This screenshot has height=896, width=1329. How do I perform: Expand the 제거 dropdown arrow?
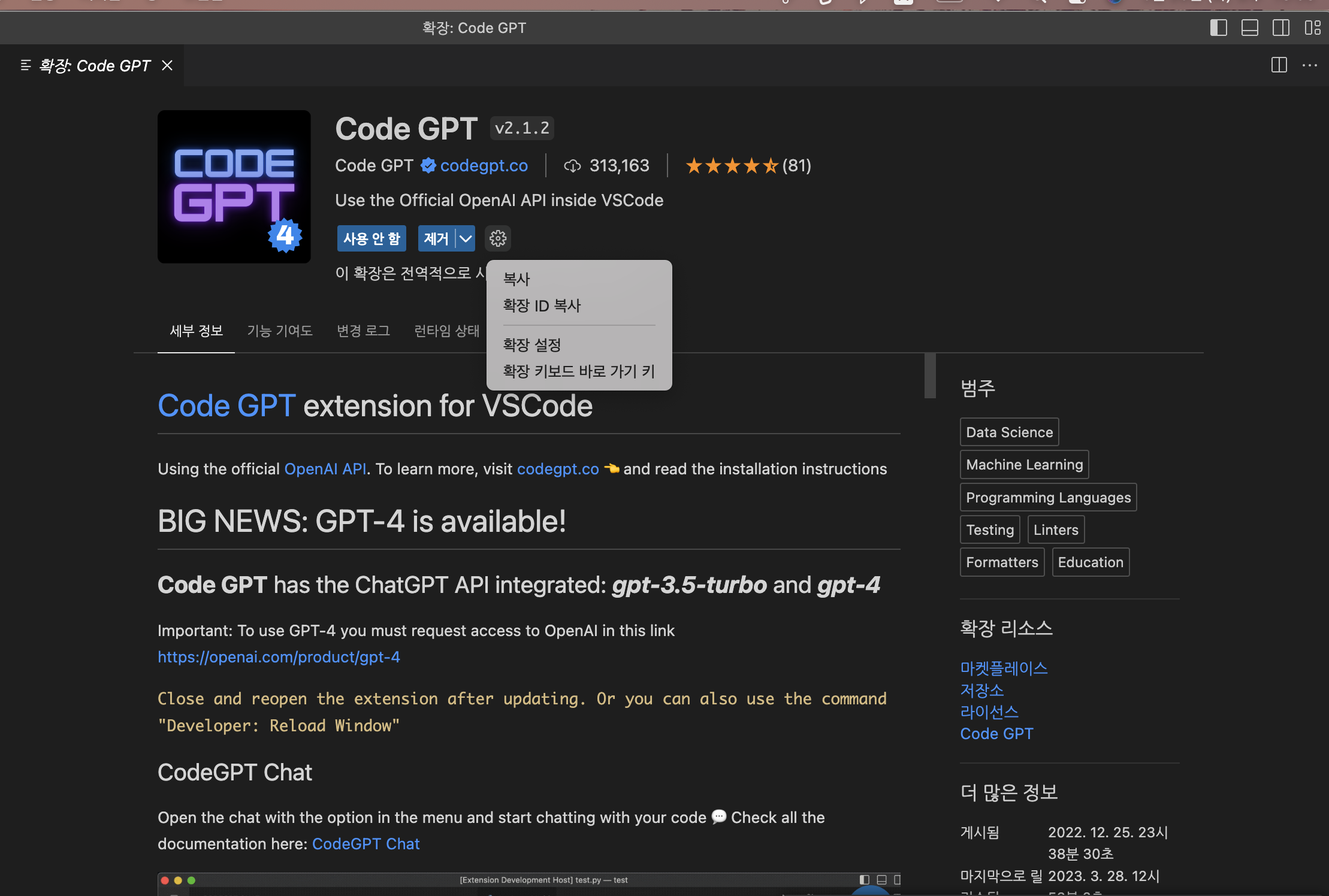click(x=466, y=238)
